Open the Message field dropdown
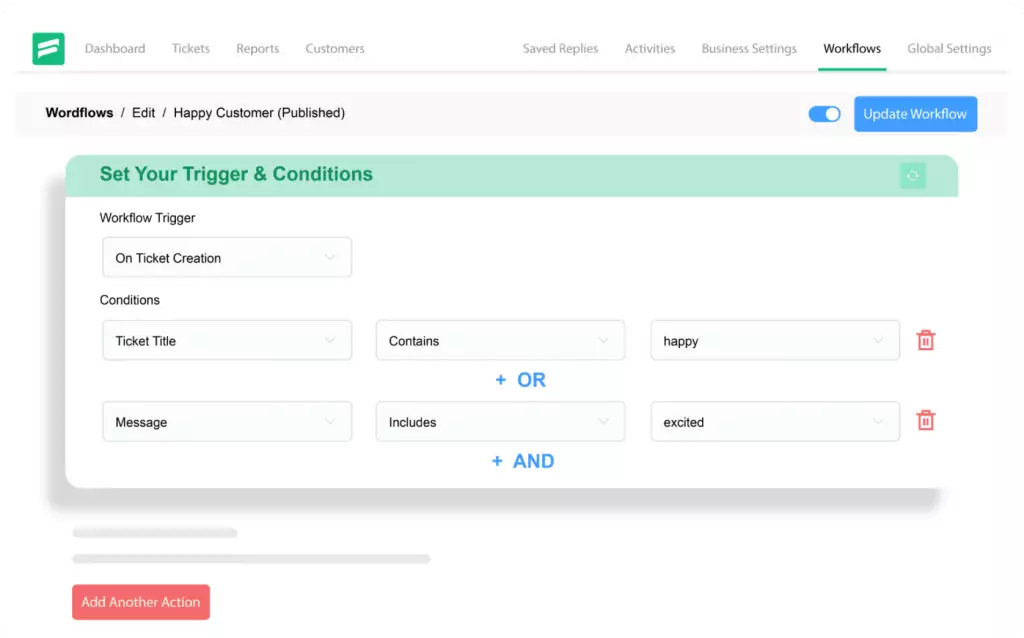The width and height of the screenshot is (1024, 638). pyautogui.click(x=227, y=422)
